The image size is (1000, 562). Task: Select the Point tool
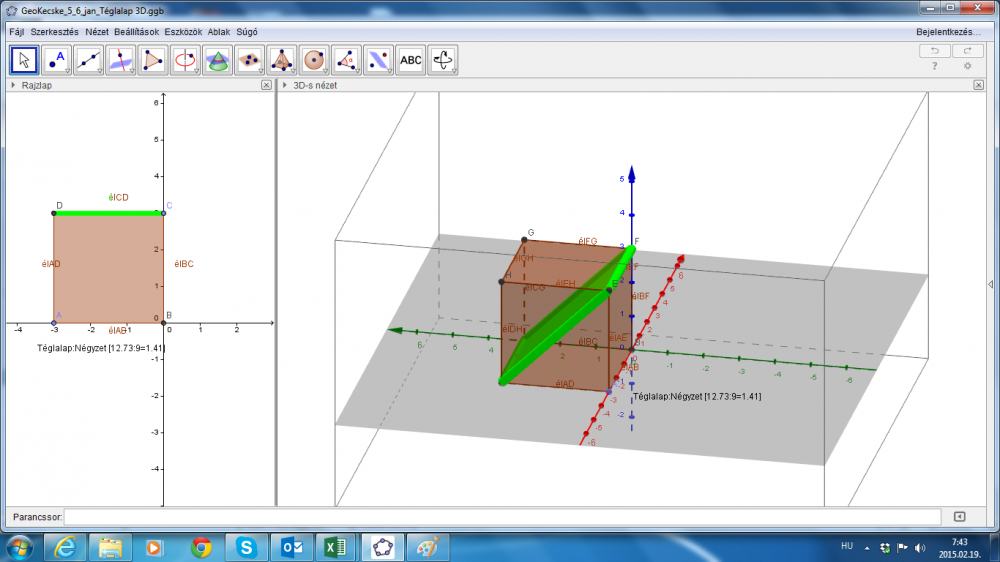[x=57, y=60]
